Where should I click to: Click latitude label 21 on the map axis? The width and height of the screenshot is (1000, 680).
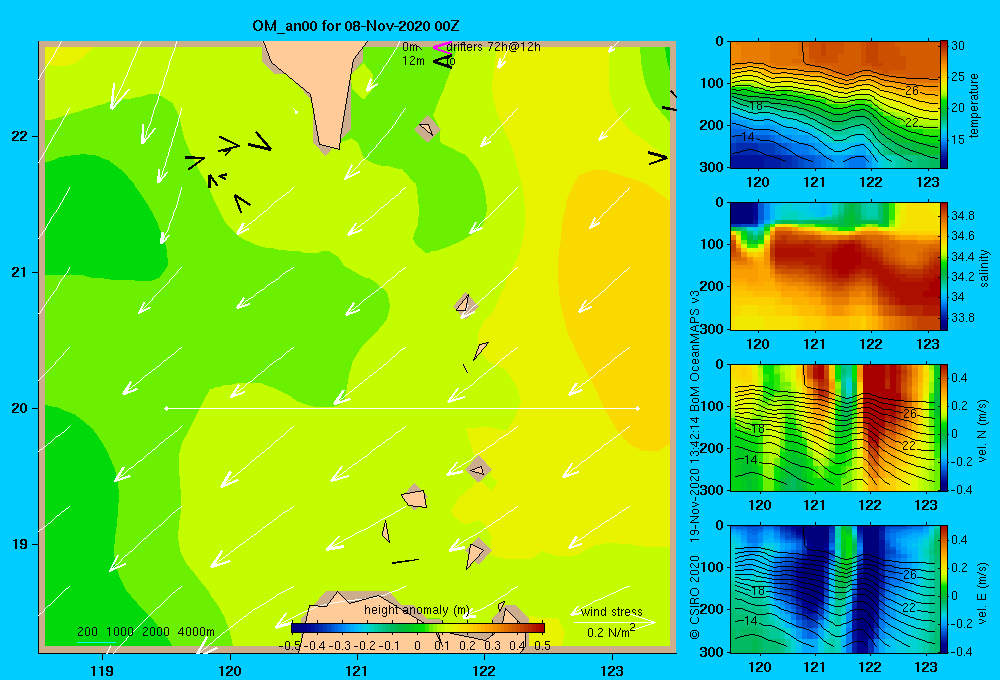[x=20, y=272]
